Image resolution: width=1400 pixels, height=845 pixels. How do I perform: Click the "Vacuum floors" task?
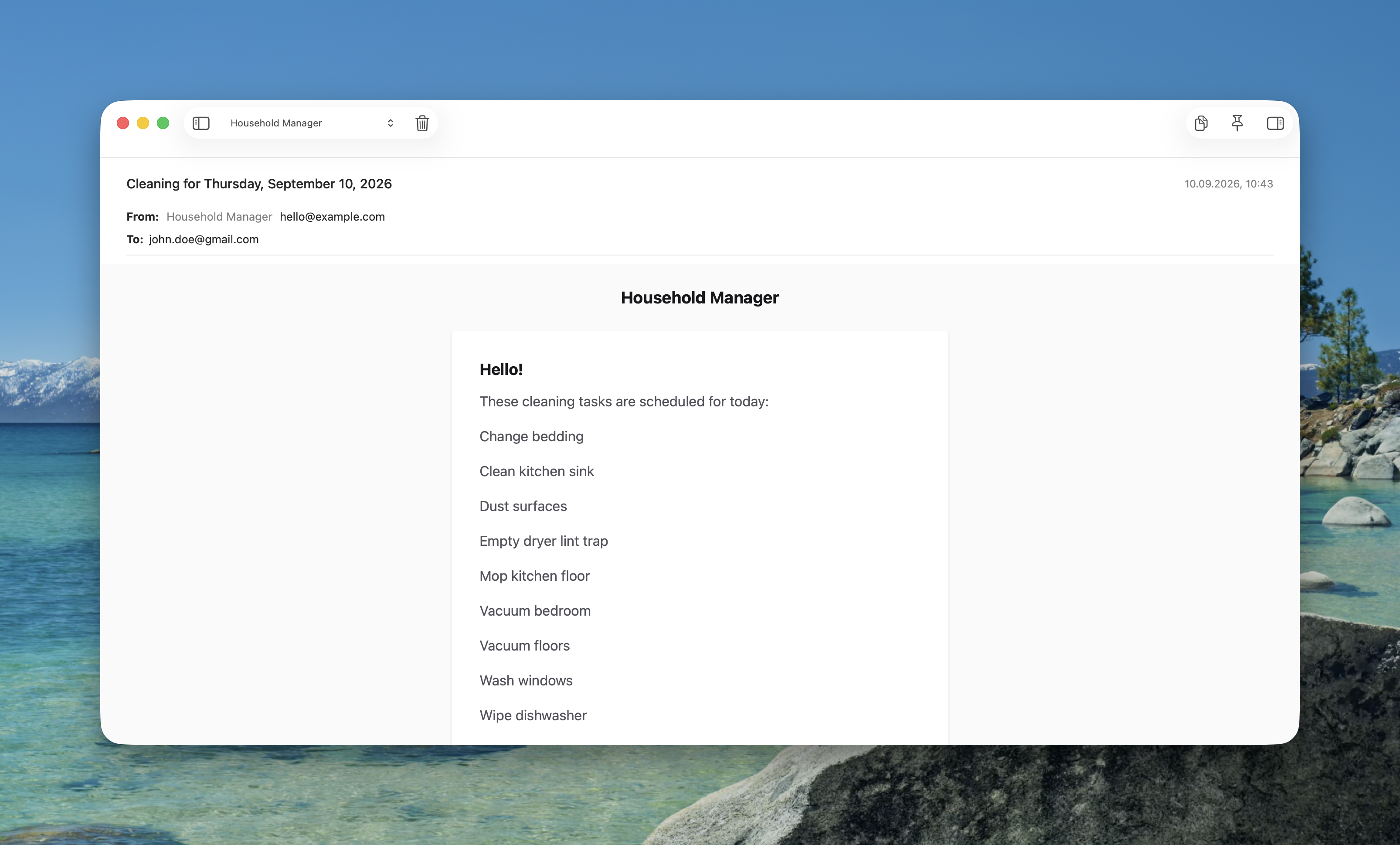coord(524,646)
